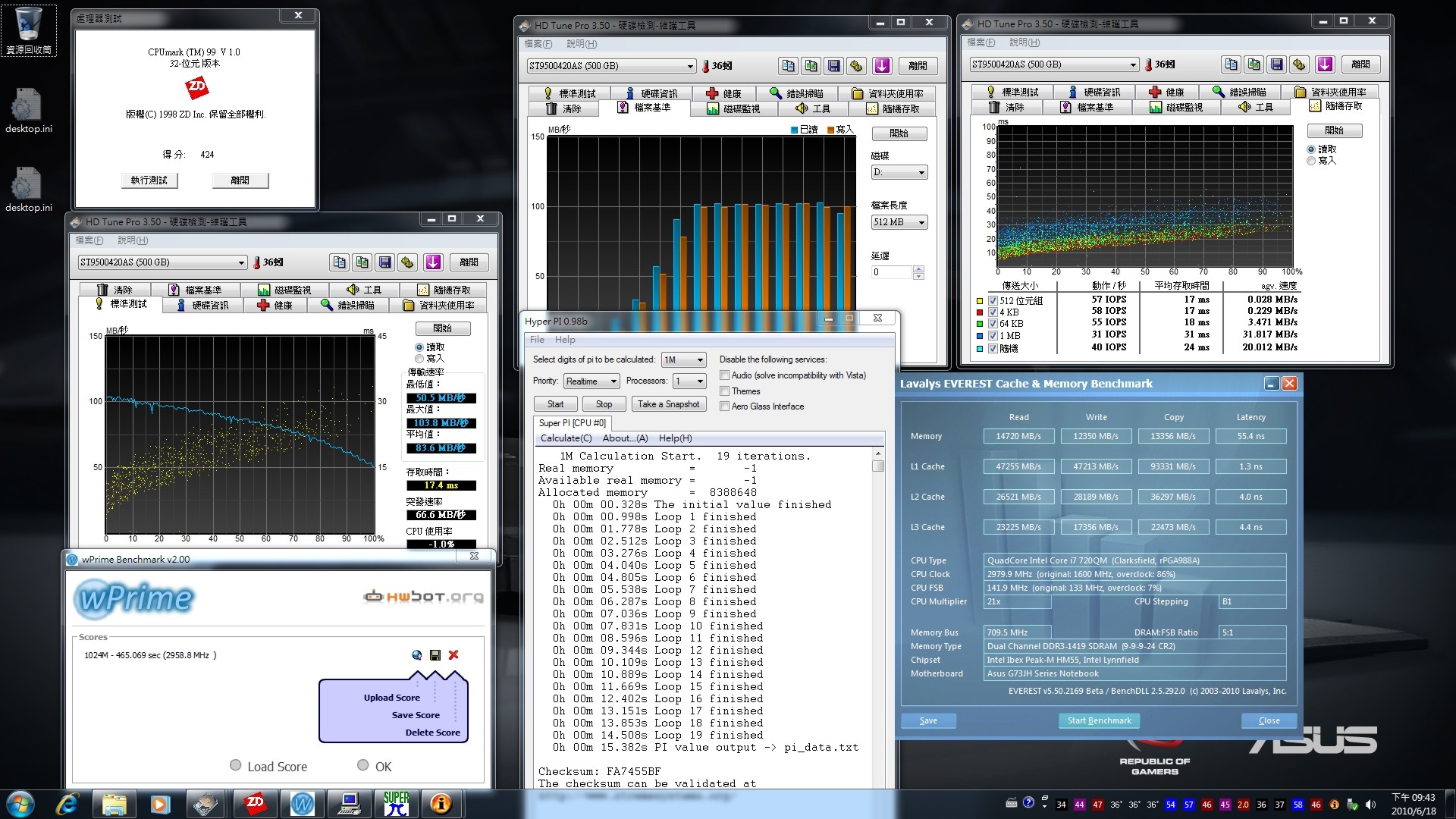The height and width of the screenshot is (819, 1456).
Task: Open drive dropdown in left HD Tune window
Action: click(x=163, y=262)
